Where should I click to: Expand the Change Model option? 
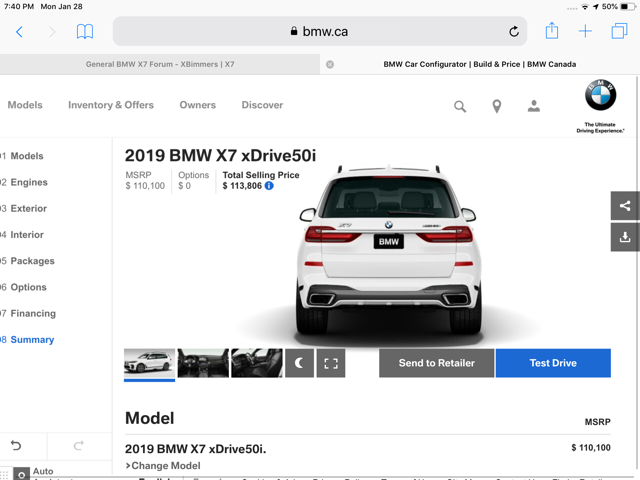point(163,466)
